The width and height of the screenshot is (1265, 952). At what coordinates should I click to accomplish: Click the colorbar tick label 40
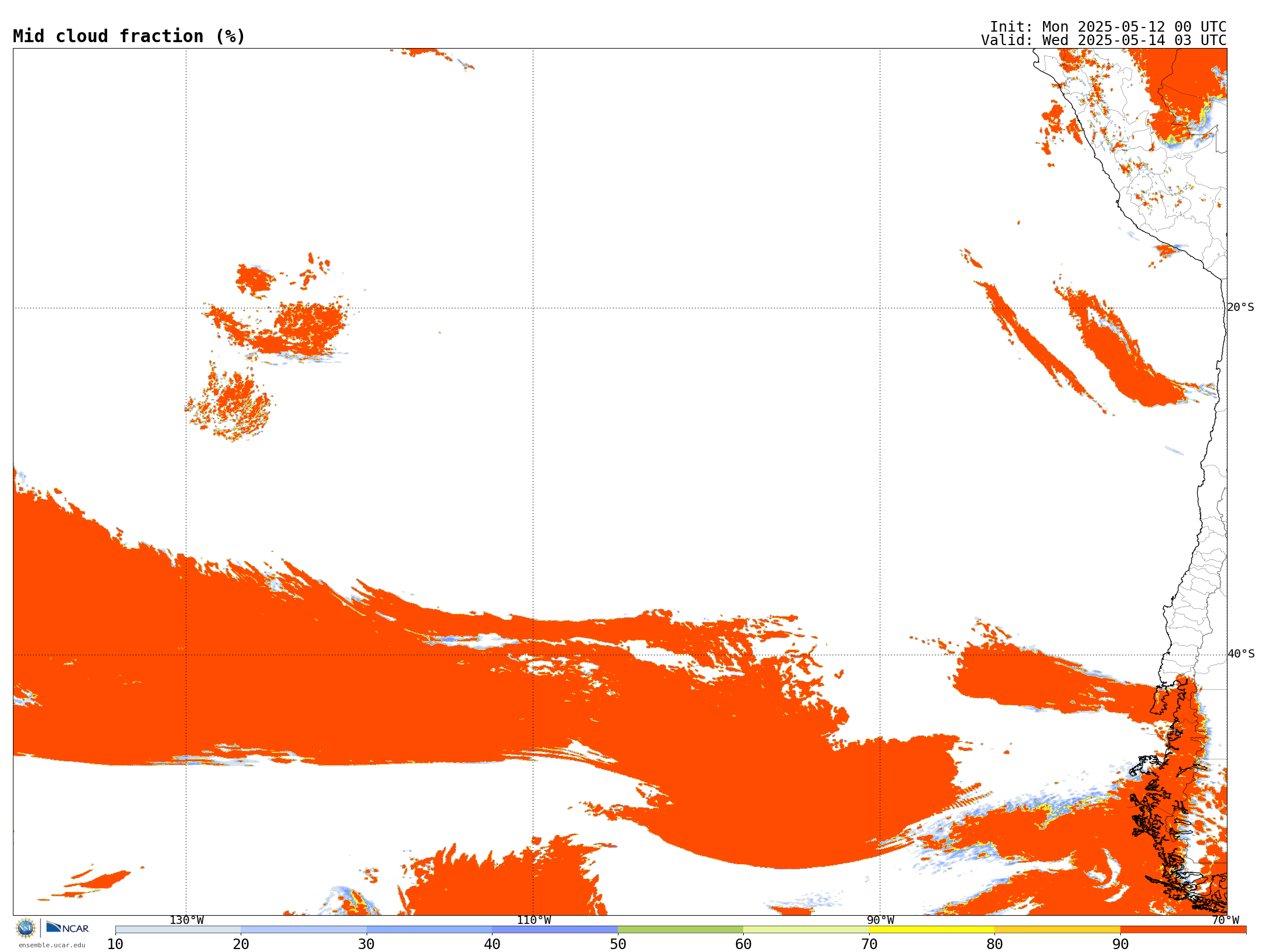492,944
